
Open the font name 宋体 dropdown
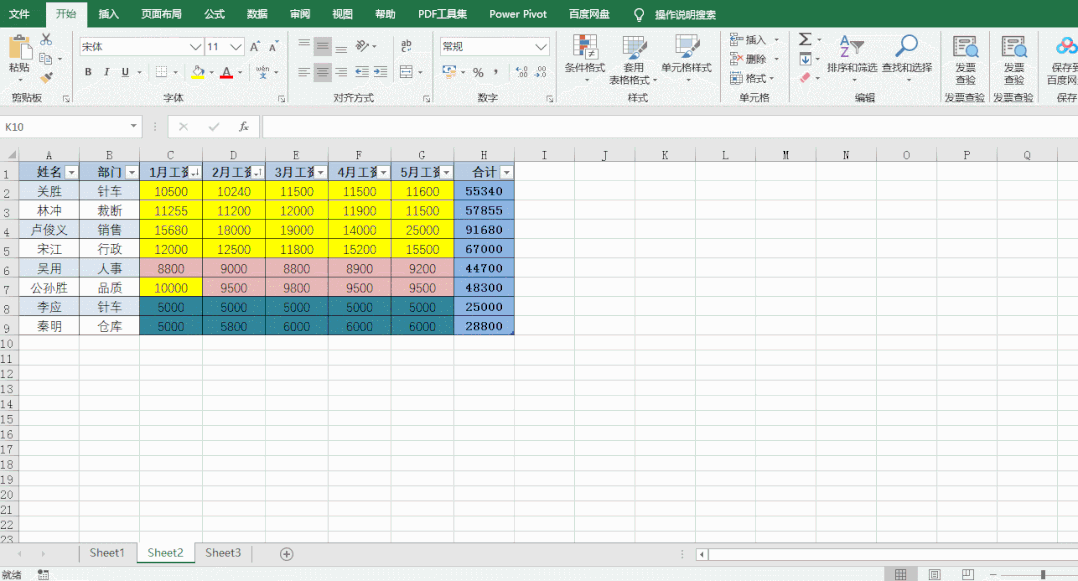pyautogui.click(x=195, y=47)
